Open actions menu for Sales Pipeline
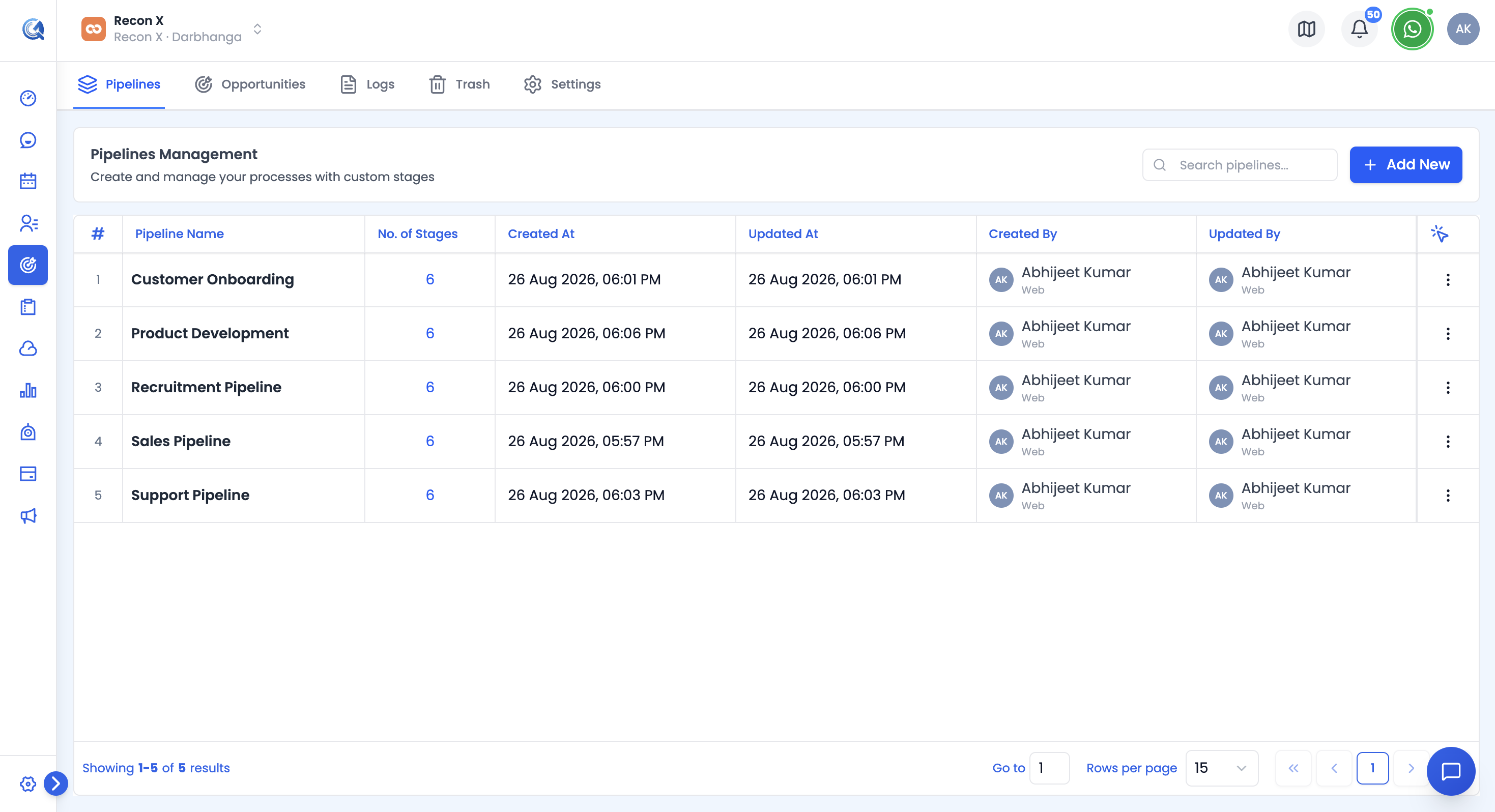This screenshot has height=812, width=1495. (x=1447, y=442)
